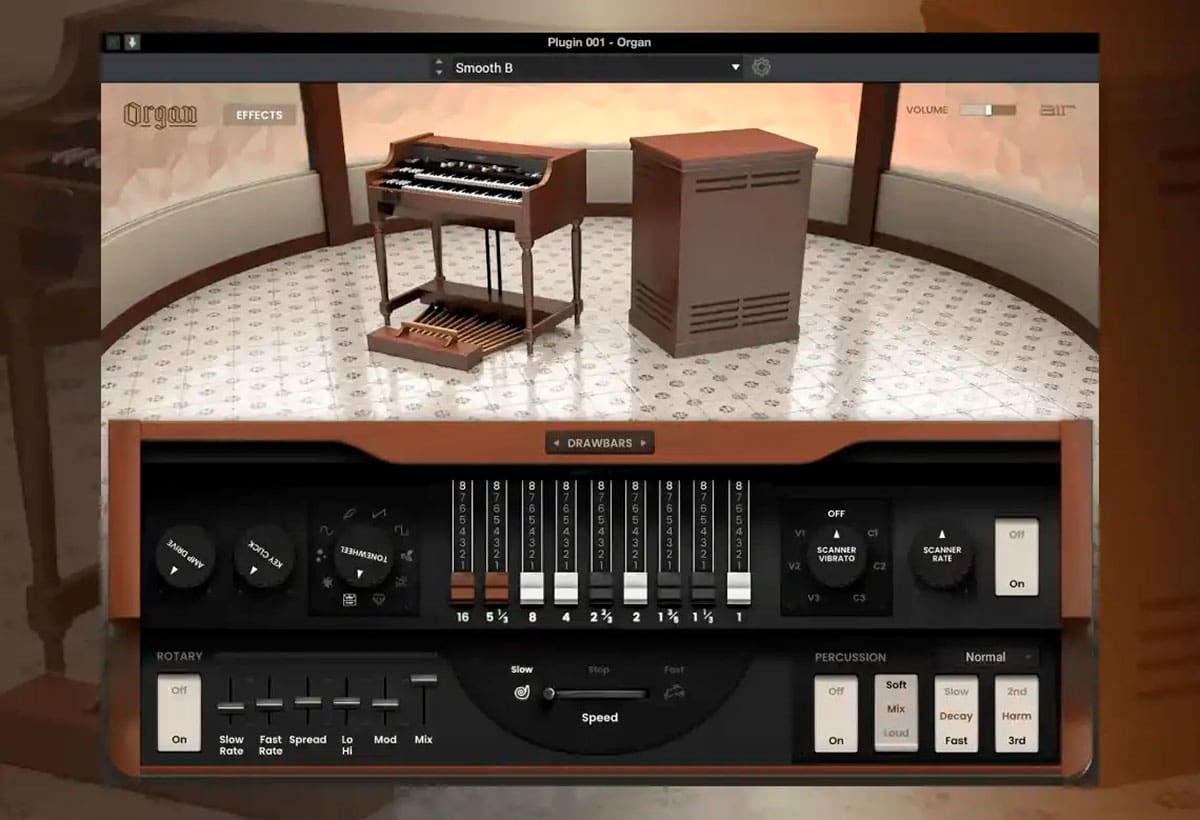The image size is (1200, 820).
Task: Select chorus mode C3
Action: click(860, 598)
